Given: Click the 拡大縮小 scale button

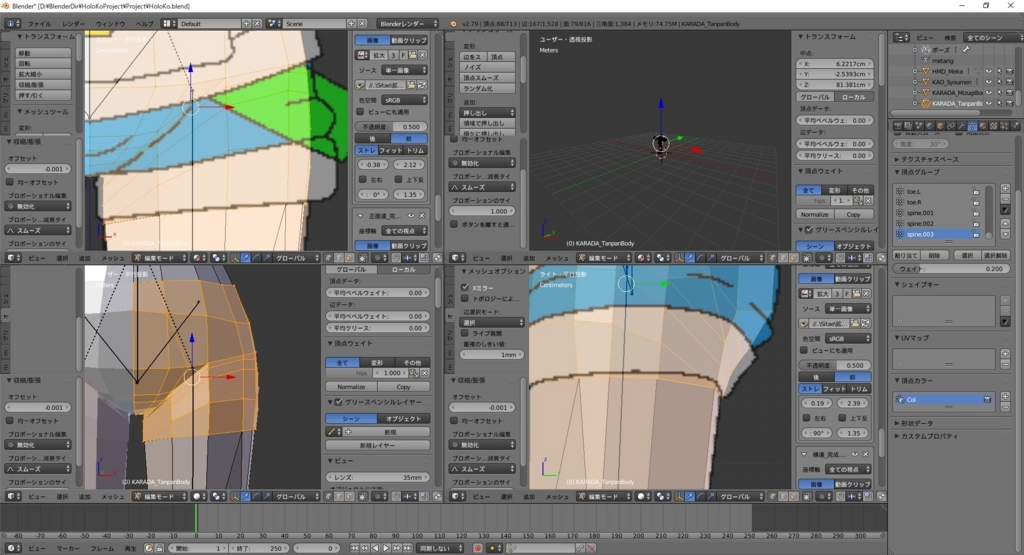Looking at the screenshot, I should tap(43, 74).
